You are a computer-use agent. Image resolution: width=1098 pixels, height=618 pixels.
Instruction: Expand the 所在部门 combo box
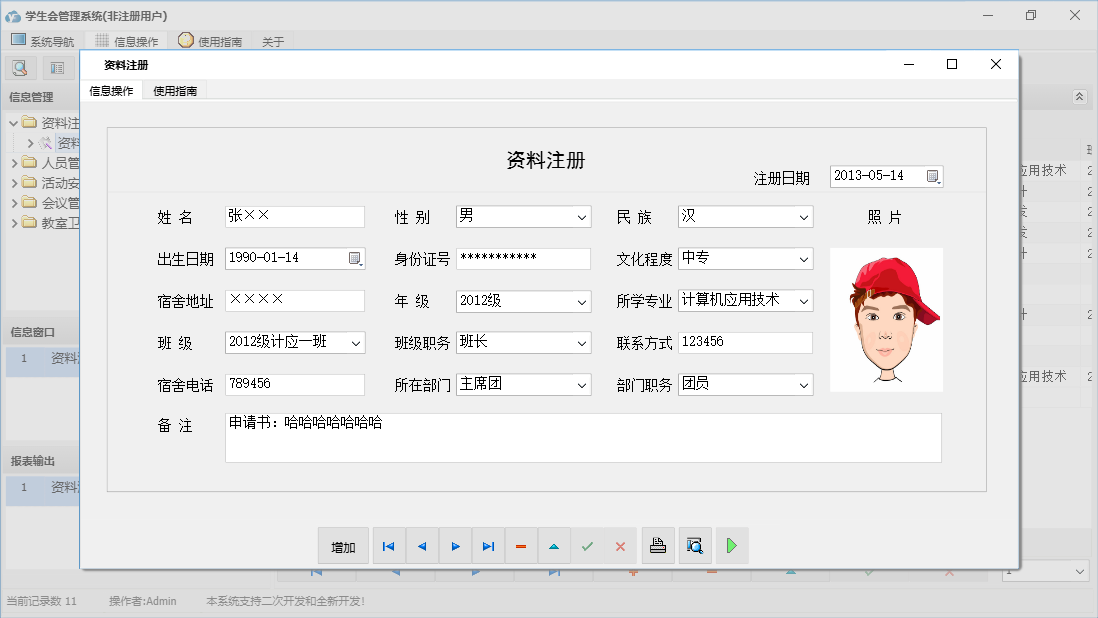click(x=582, y=385)
